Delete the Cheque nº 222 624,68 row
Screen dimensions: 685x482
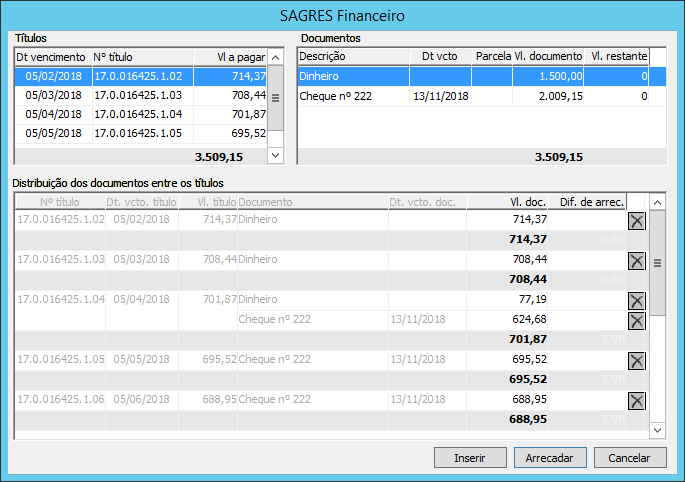(636, 320)
